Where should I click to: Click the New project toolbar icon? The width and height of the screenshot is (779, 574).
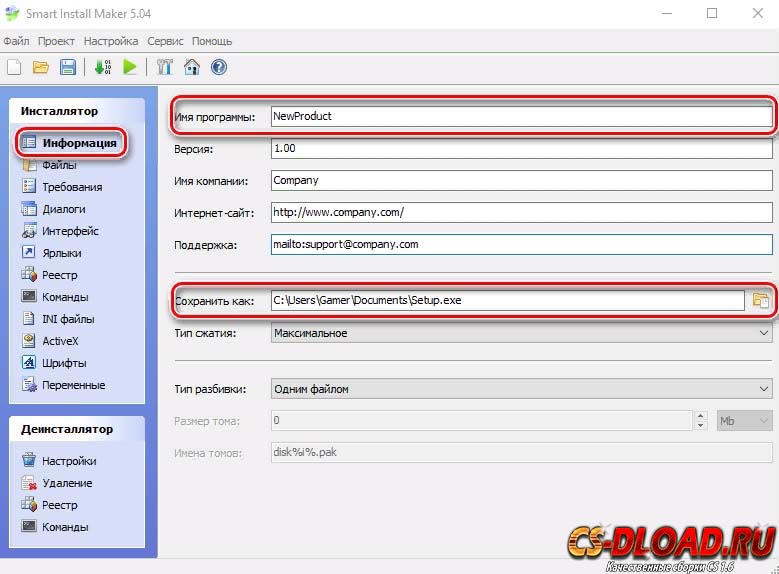click(x=14, y=67)
